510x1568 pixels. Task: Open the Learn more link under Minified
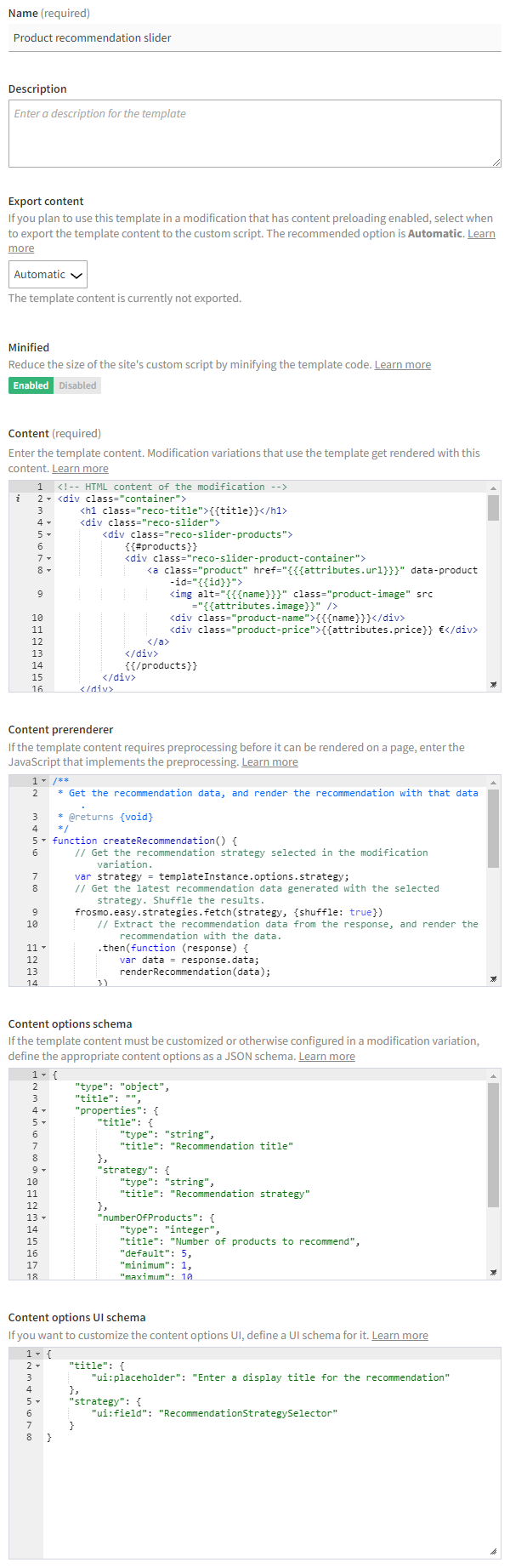point(402,365)
